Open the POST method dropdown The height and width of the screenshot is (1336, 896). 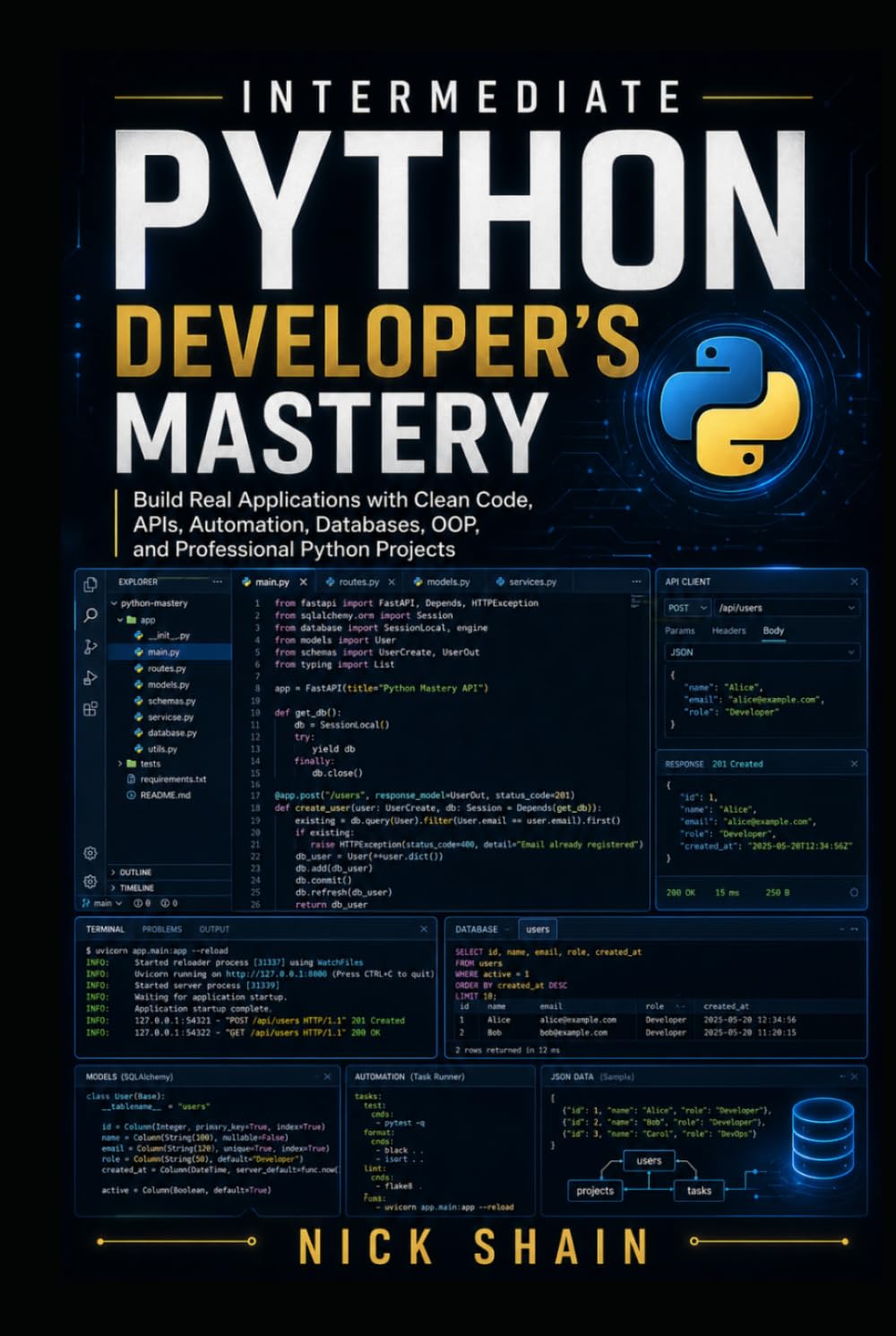(x=688, y=608)
